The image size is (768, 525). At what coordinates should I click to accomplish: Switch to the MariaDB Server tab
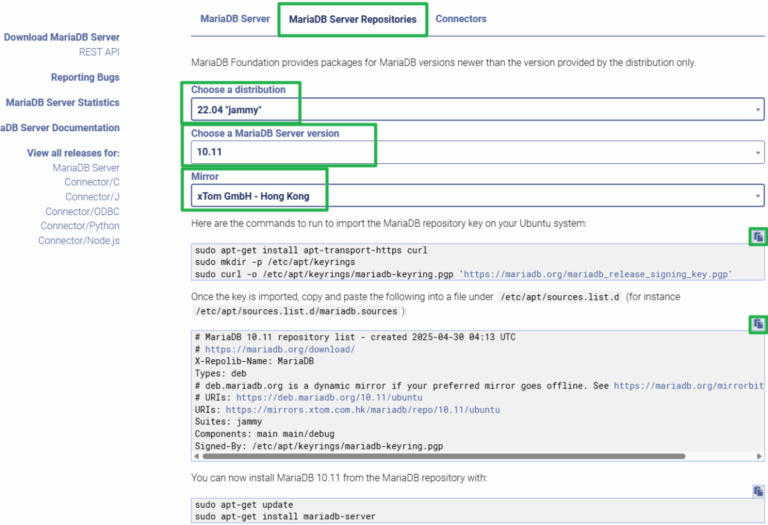click(x=235, y=19)
